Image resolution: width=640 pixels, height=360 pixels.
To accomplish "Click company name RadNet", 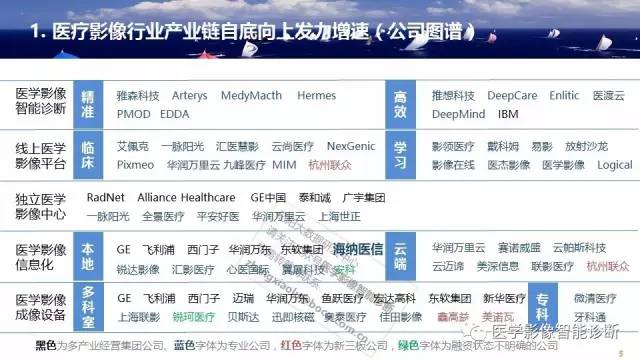I will pos(106,198).
